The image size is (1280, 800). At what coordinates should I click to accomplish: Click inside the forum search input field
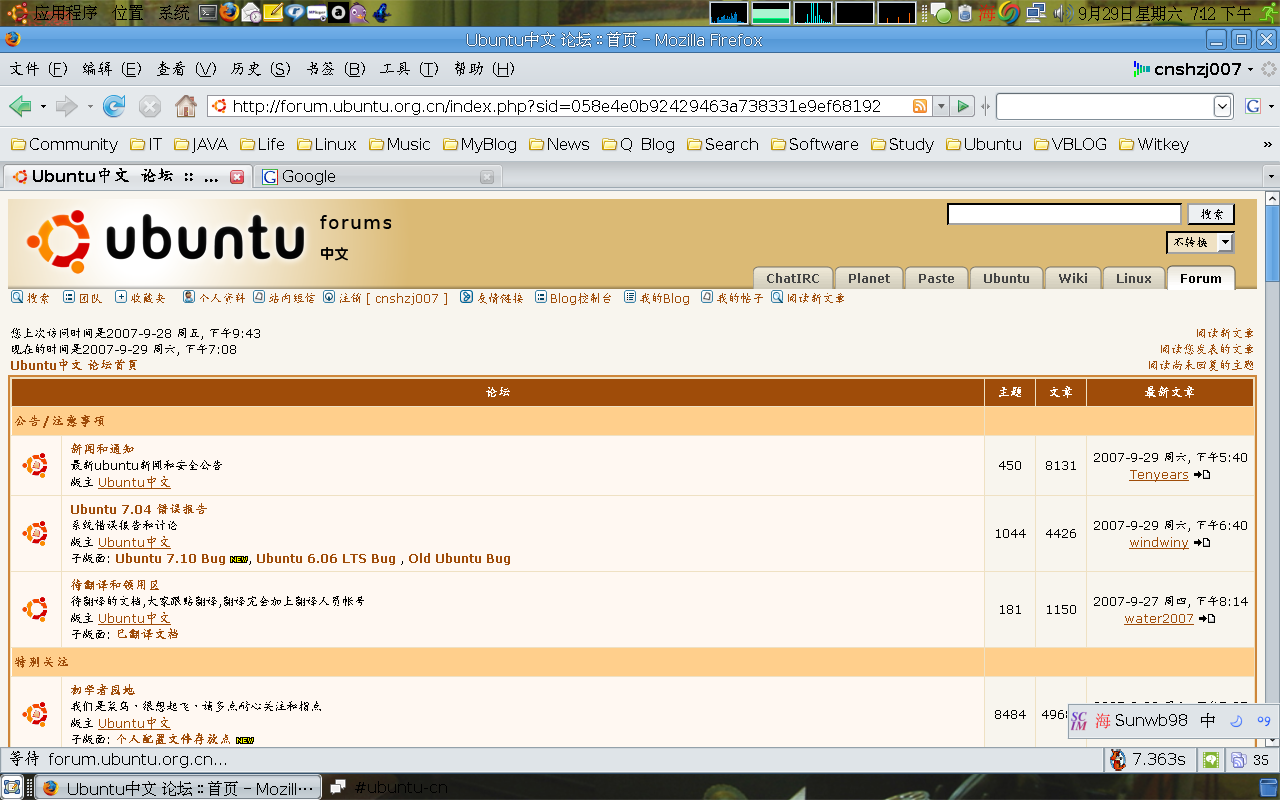1064,214
